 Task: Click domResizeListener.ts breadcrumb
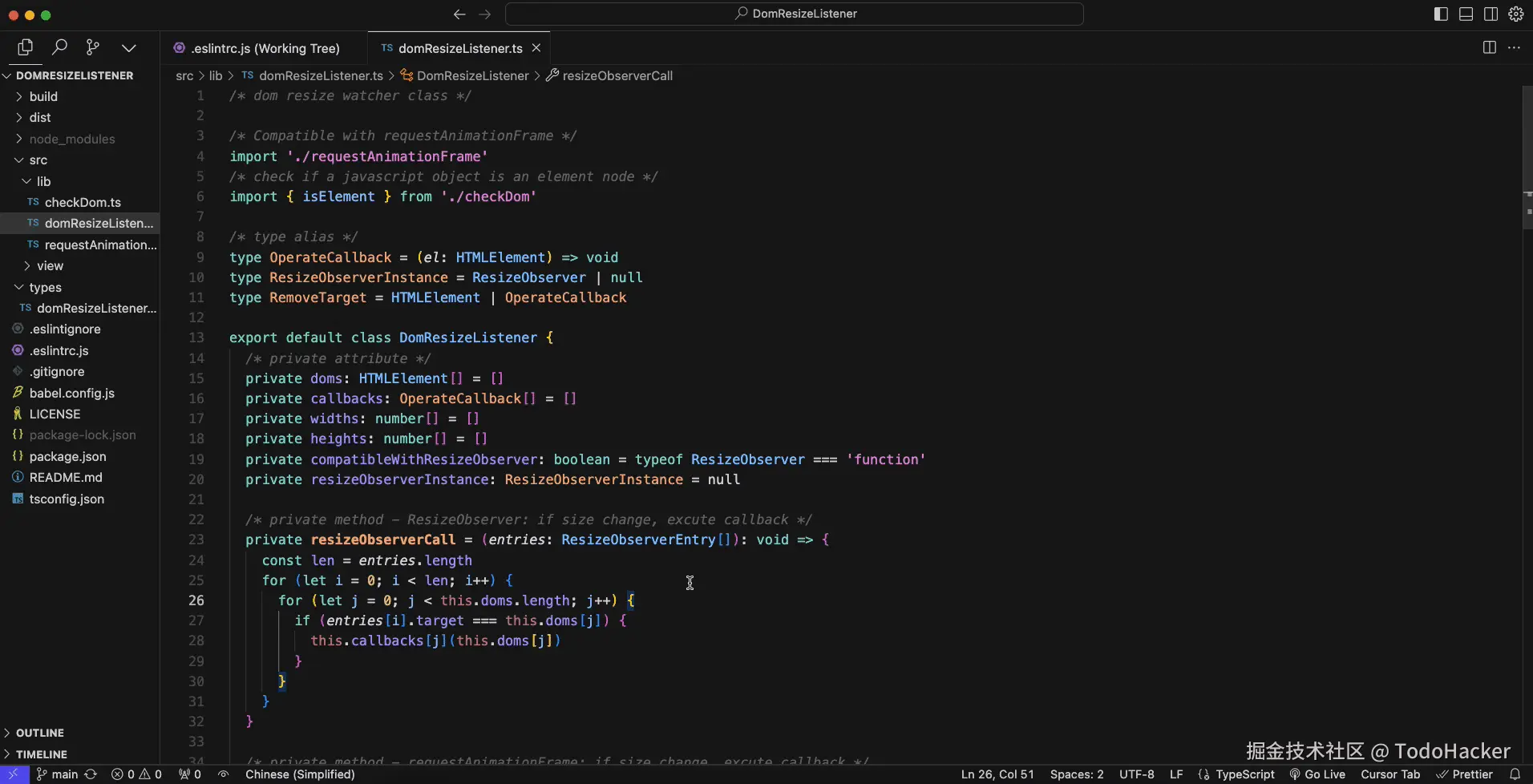(313, 75)
